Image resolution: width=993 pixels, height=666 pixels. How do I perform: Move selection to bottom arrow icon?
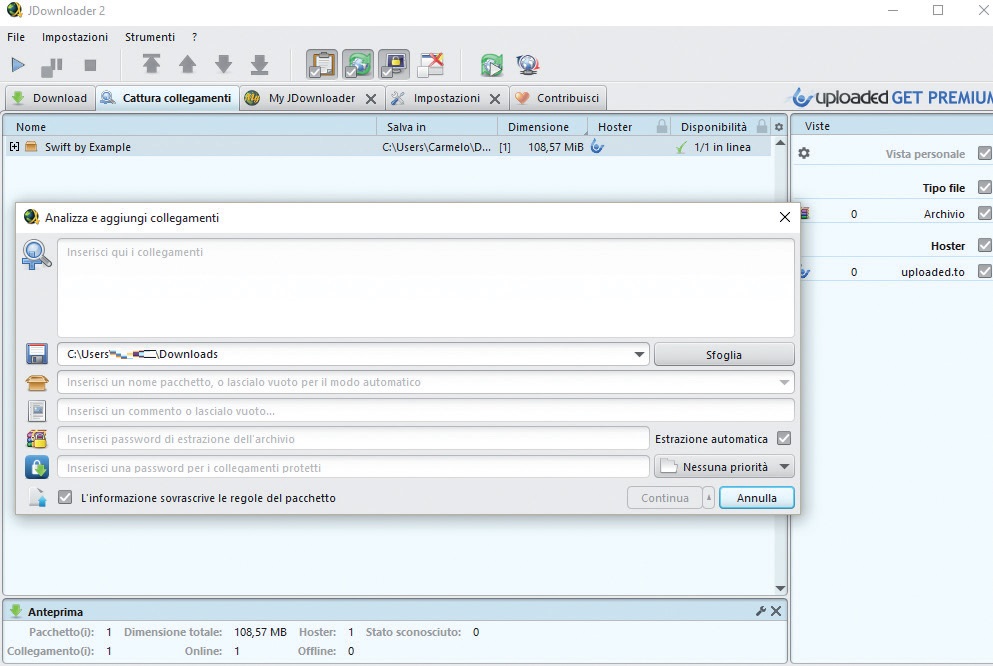pyautogui.click(x=260, y=65)
